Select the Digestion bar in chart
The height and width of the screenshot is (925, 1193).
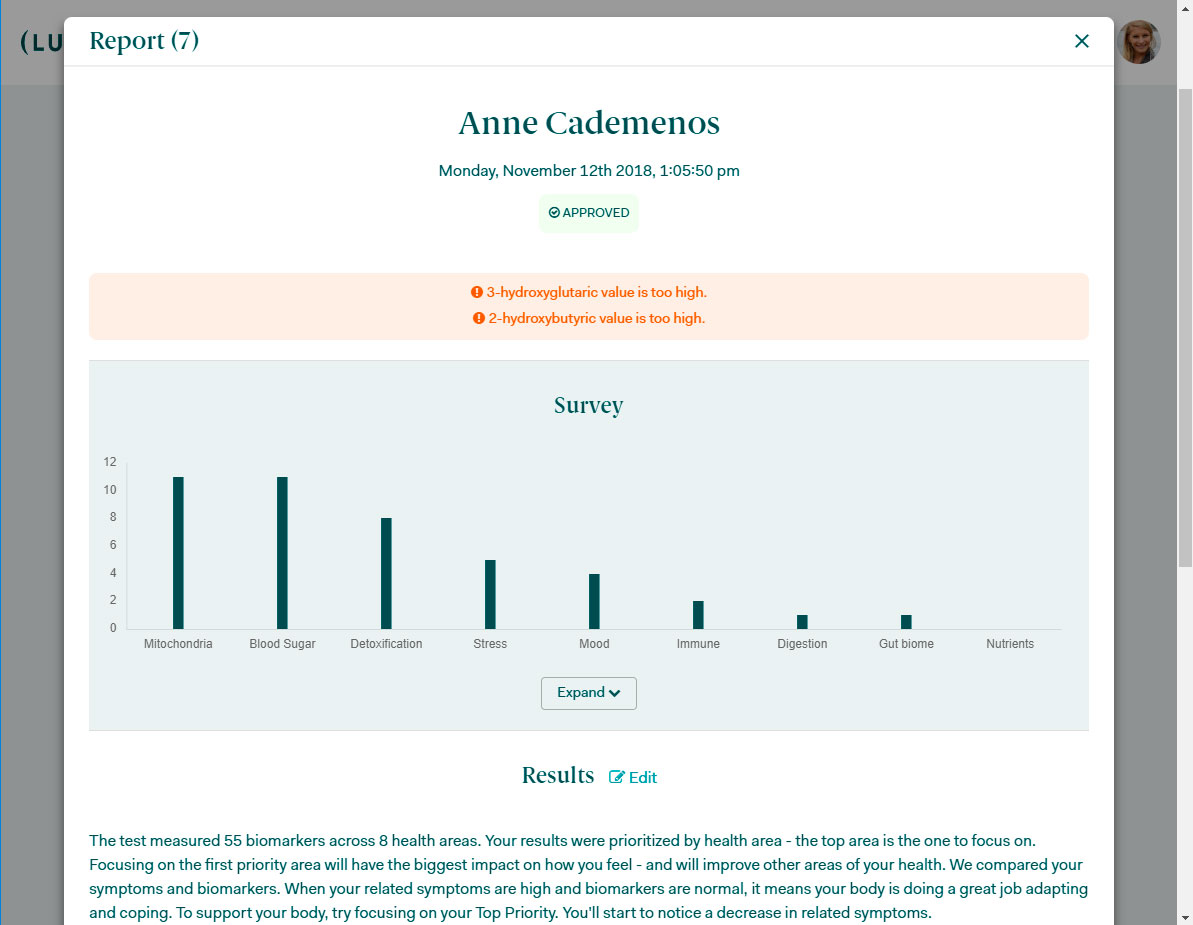802,622
